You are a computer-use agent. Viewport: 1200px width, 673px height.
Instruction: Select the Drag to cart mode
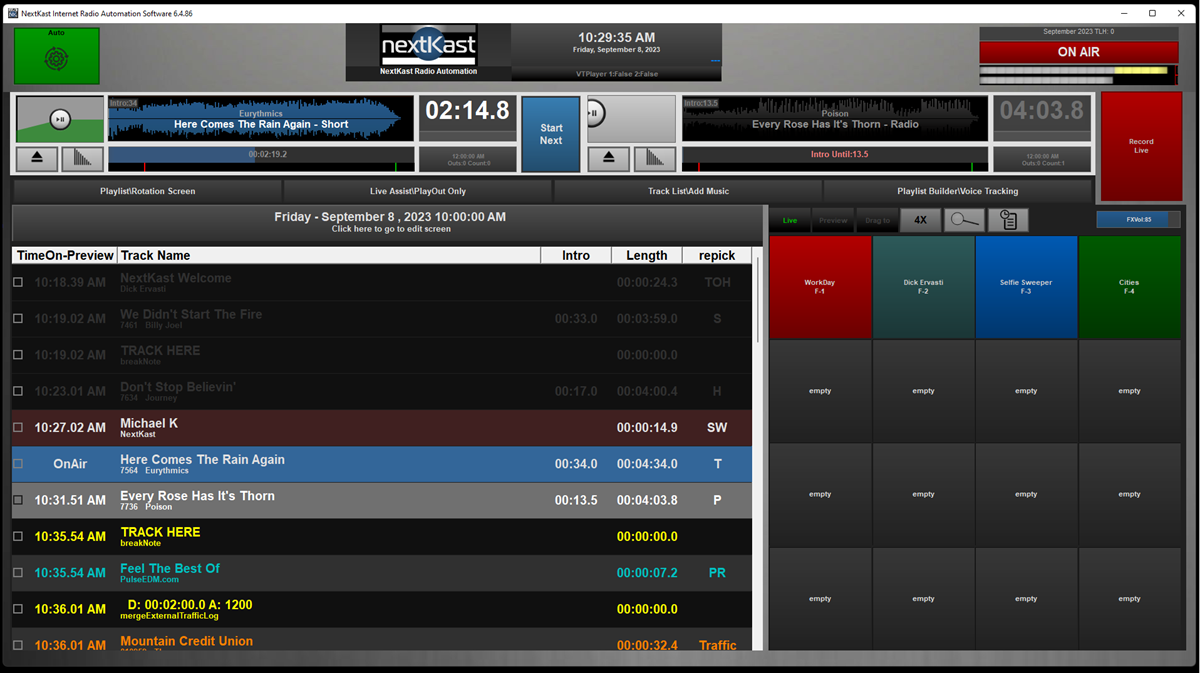[x=877, y=221]
